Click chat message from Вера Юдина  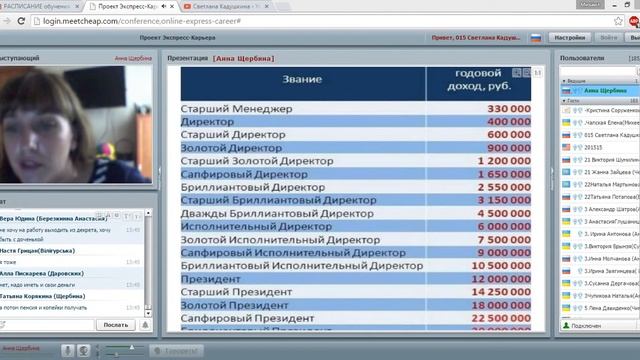tap(71, 229)
